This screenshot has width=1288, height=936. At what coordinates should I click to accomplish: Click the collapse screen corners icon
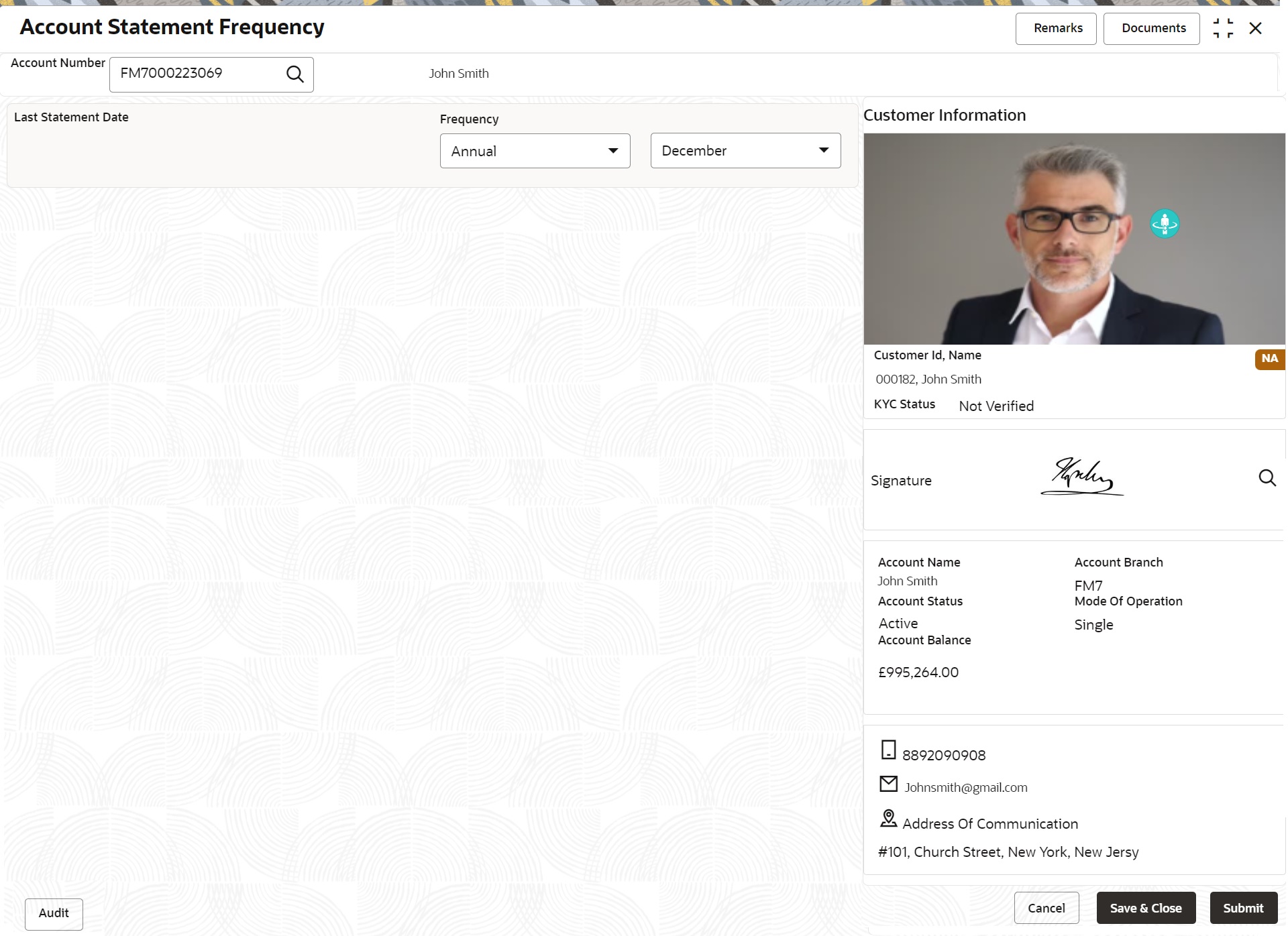(1223, 28)
